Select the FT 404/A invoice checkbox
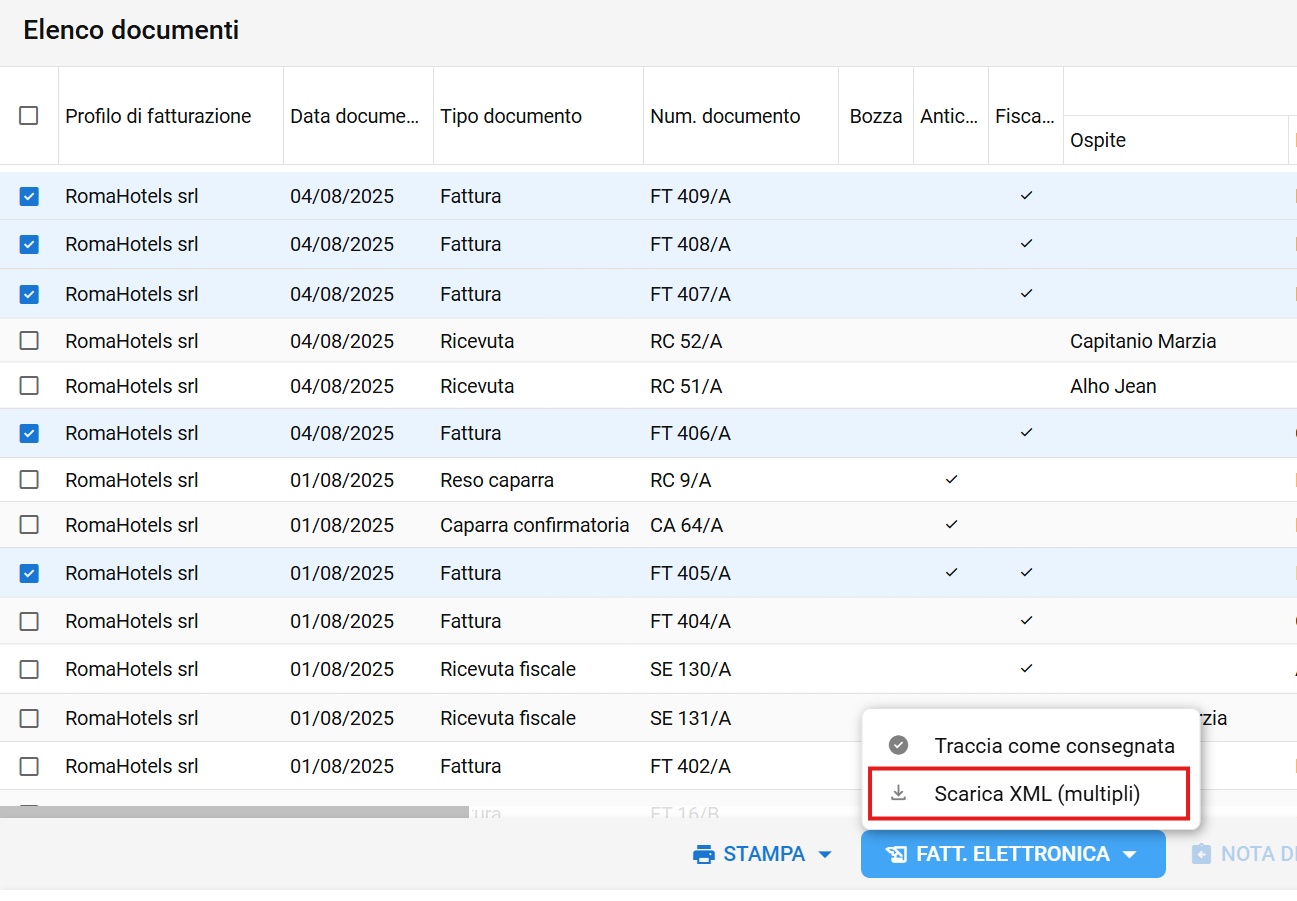 point(29,621)
